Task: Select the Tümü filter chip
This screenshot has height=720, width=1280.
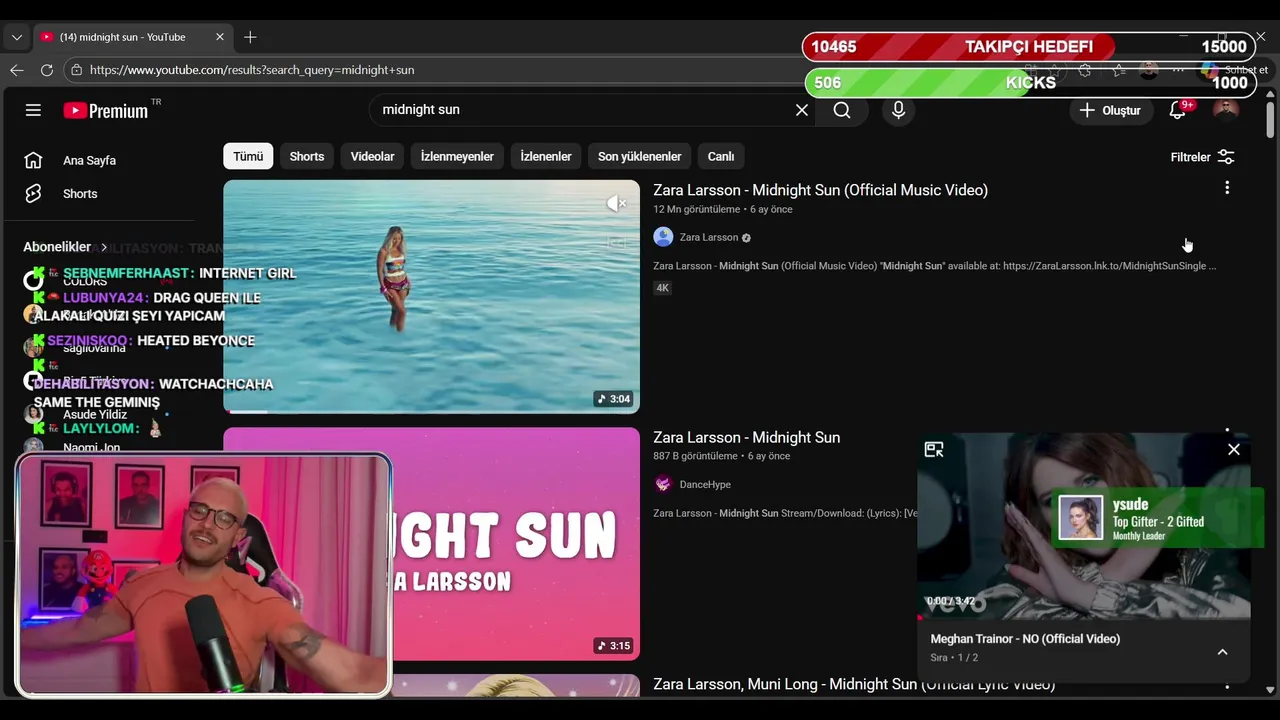Action: [248, 156]
